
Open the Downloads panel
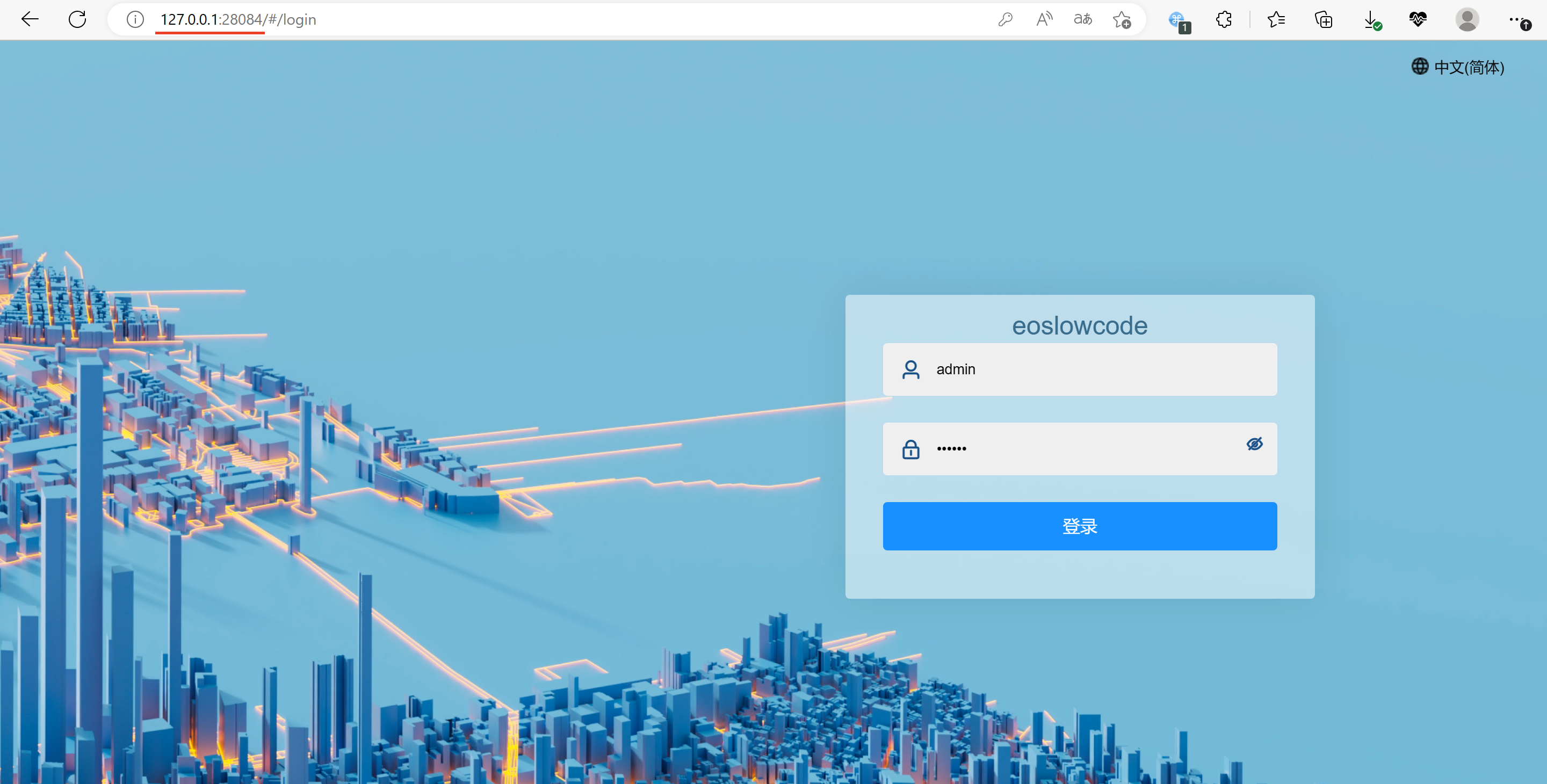coord(1370,19)
